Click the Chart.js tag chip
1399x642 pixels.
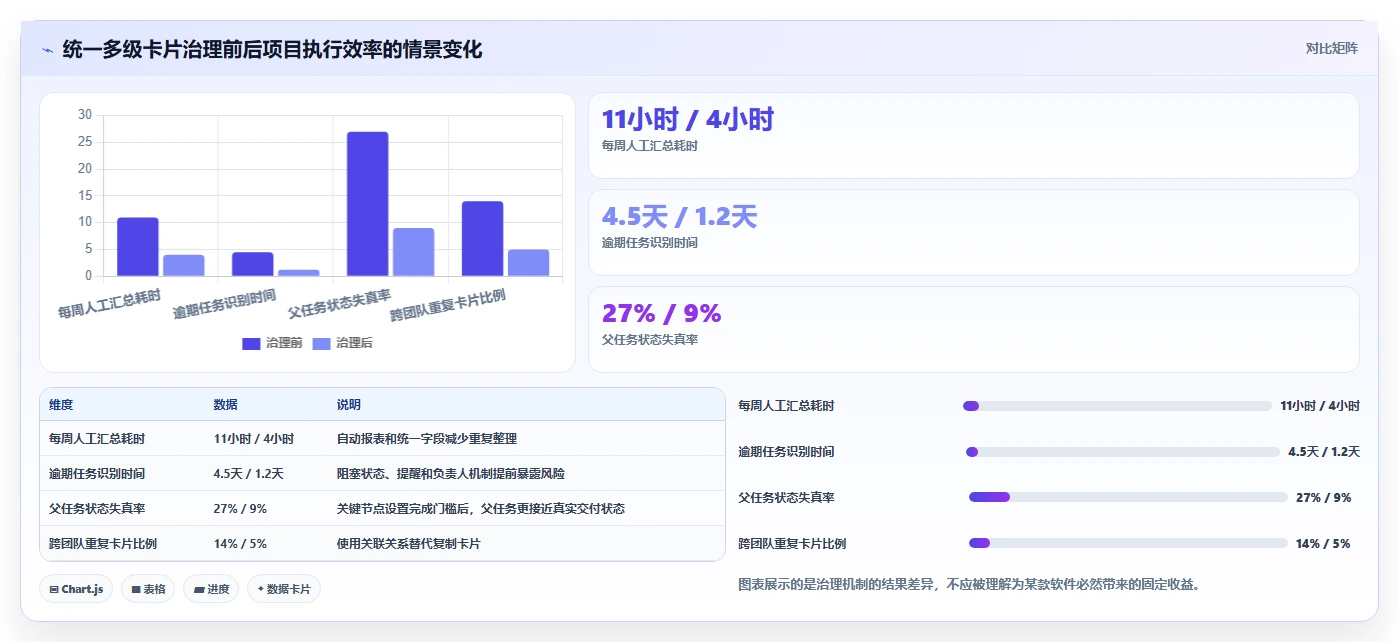click(76, 589)
